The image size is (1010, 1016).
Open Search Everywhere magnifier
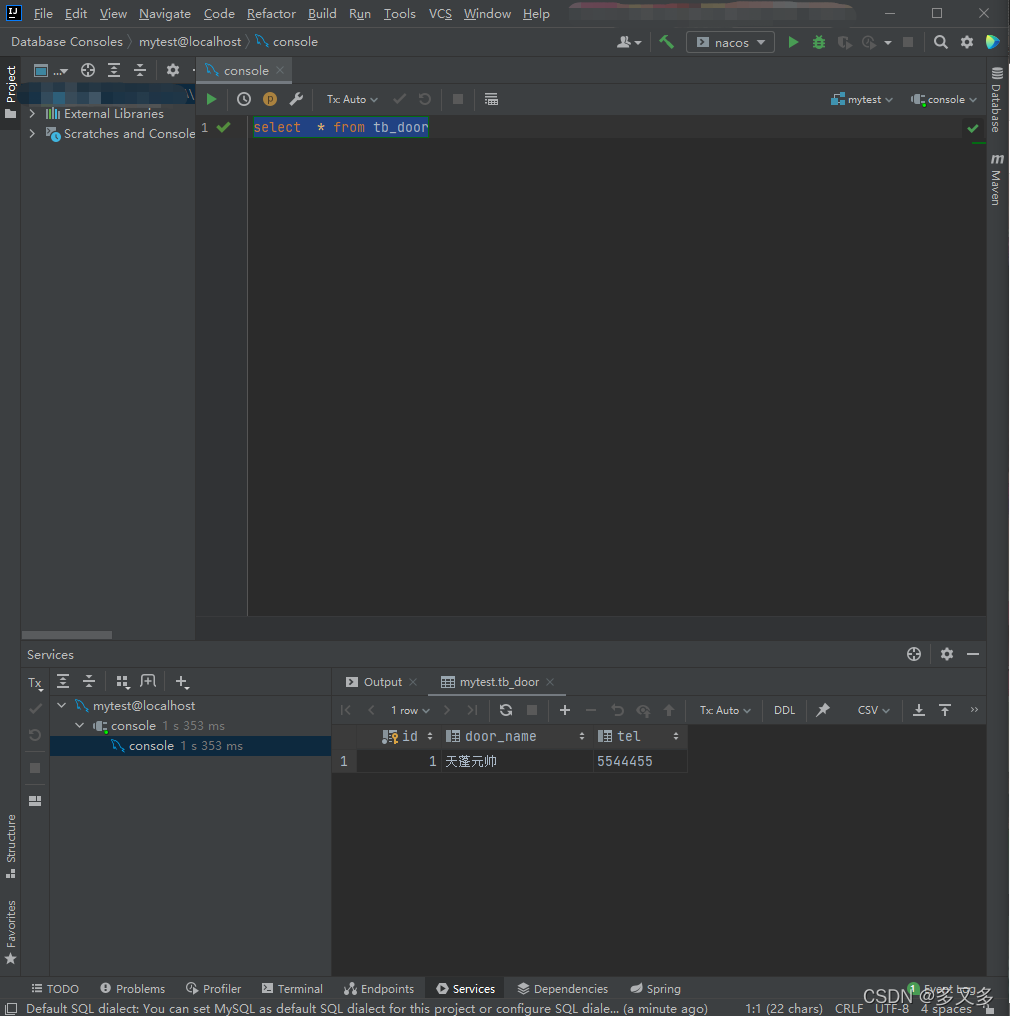click(941, 42)
